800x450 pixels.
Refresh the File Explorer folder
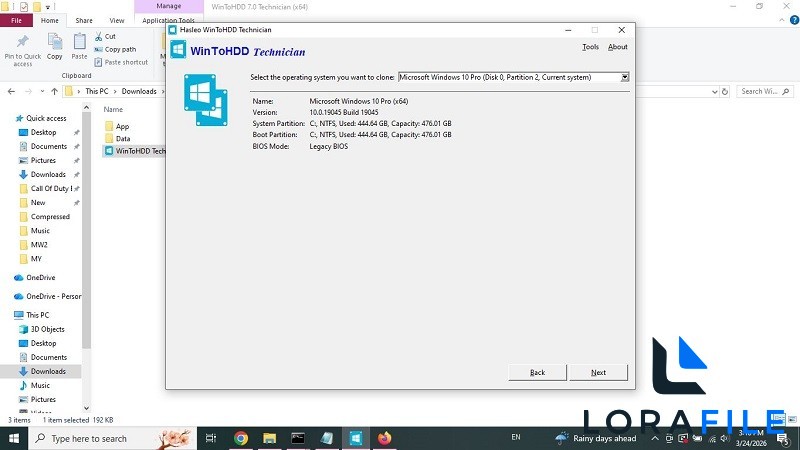(x=724, y=92)
